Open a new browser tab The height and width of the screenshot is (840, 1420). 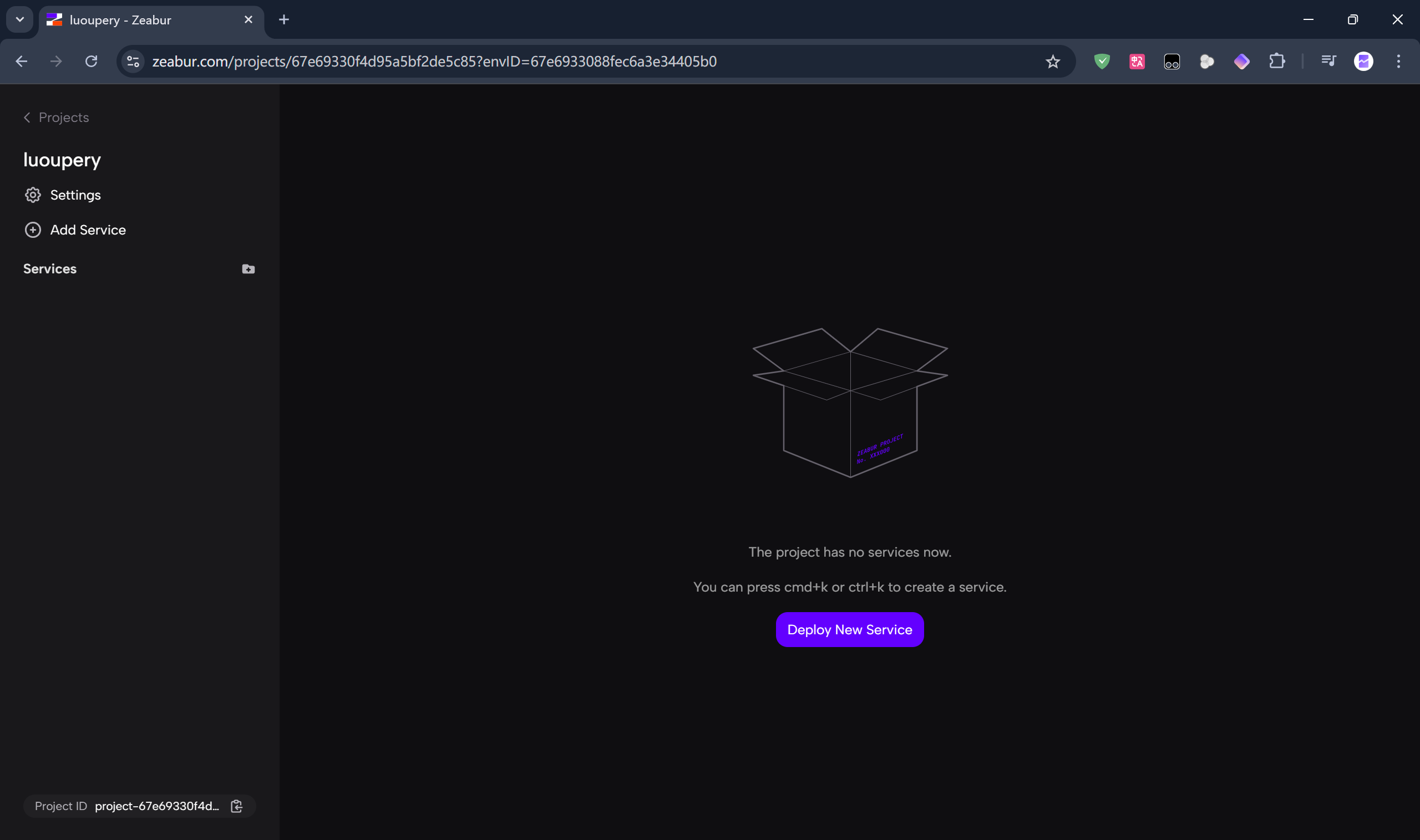coord(284,20)
